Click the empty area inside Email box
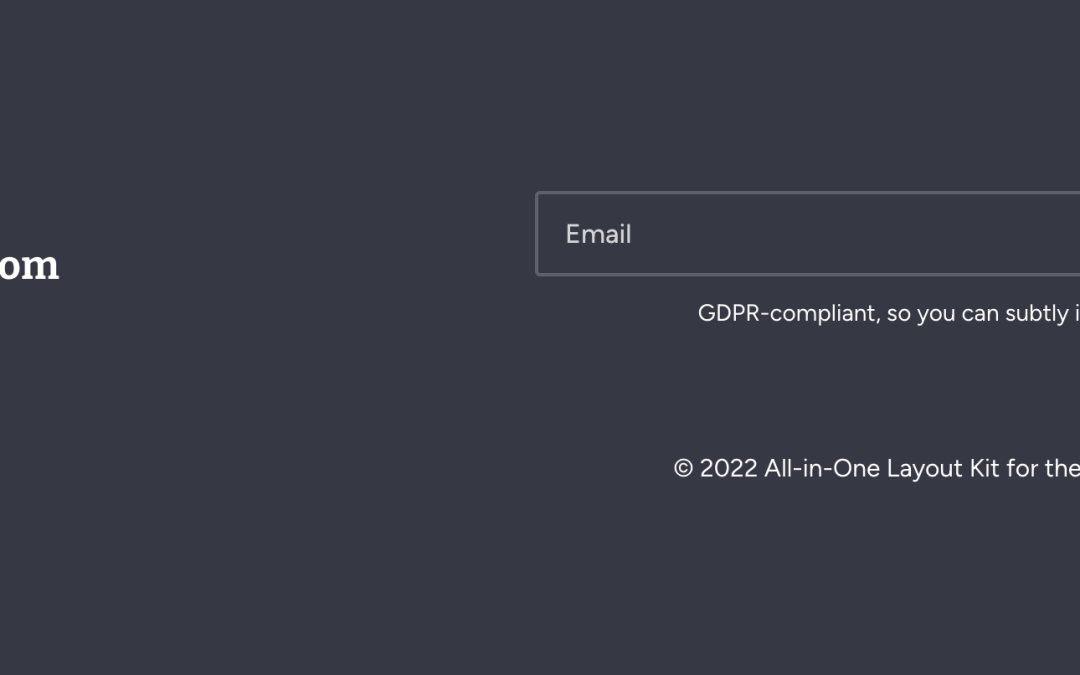The width and height of the screenshot is (1080, 675). pyautogui.click(x=854, y=233)
